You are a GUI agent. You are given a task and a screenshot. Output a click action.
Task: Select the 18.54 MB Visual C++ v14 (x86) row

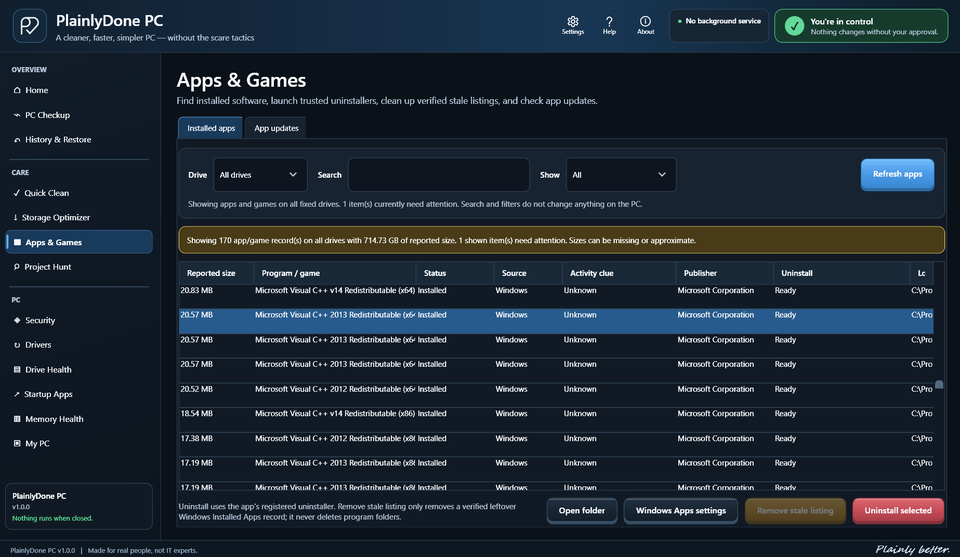point(556,420)
